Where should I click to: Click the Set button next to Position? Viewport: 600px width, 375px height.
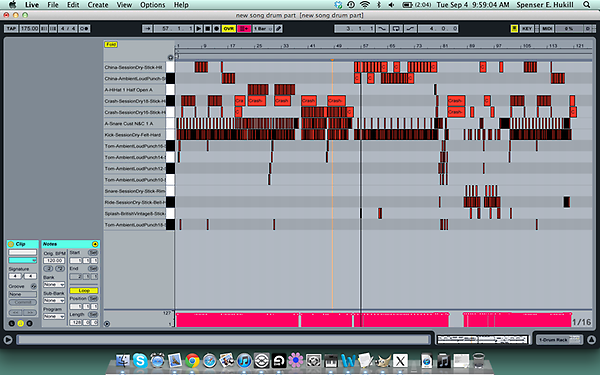pyautogui.click(x=93, y=298)
